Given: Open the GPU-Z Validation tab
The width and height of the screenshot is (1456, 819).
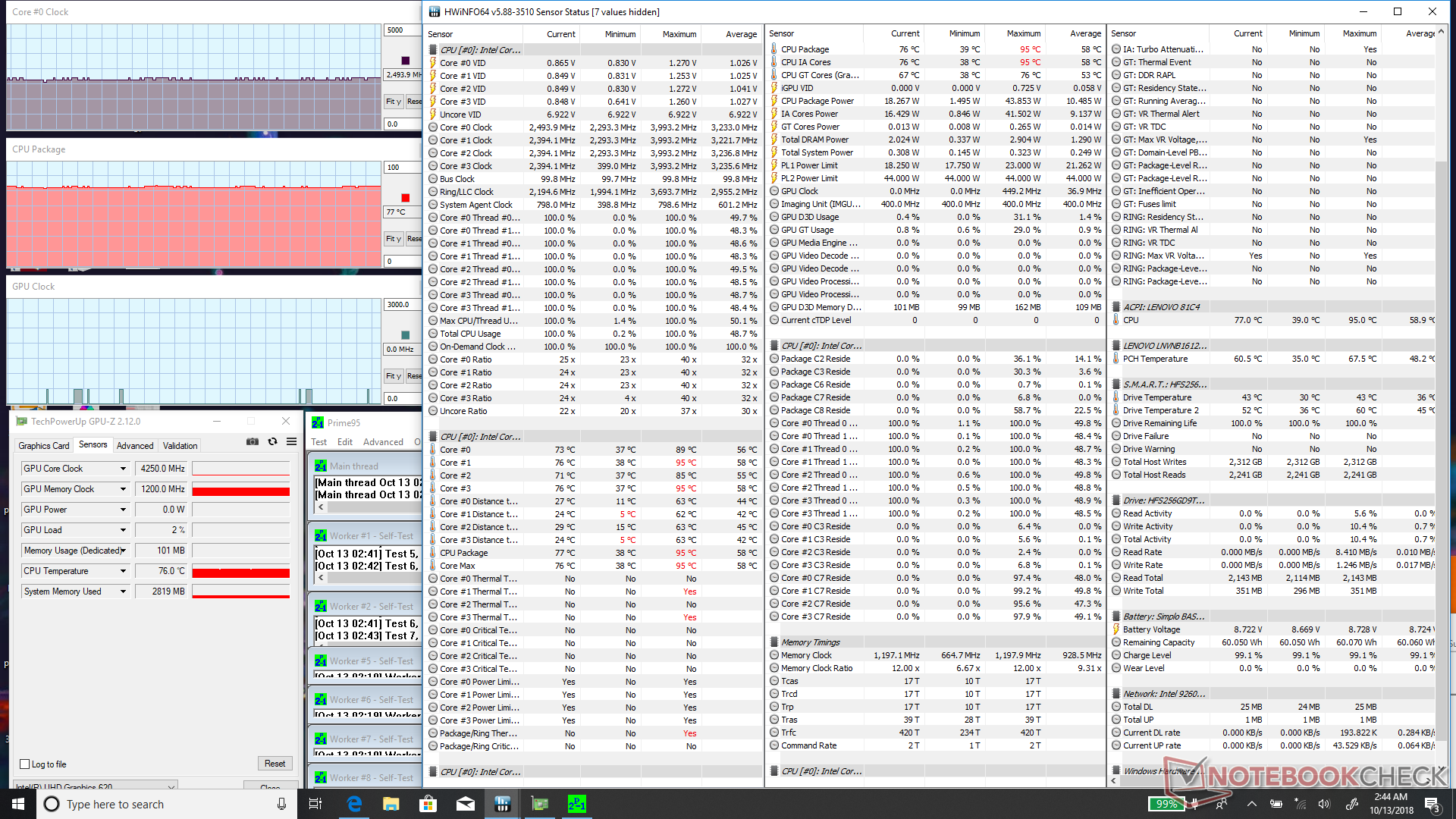Looking at the screenshot, I should (180, 446).
